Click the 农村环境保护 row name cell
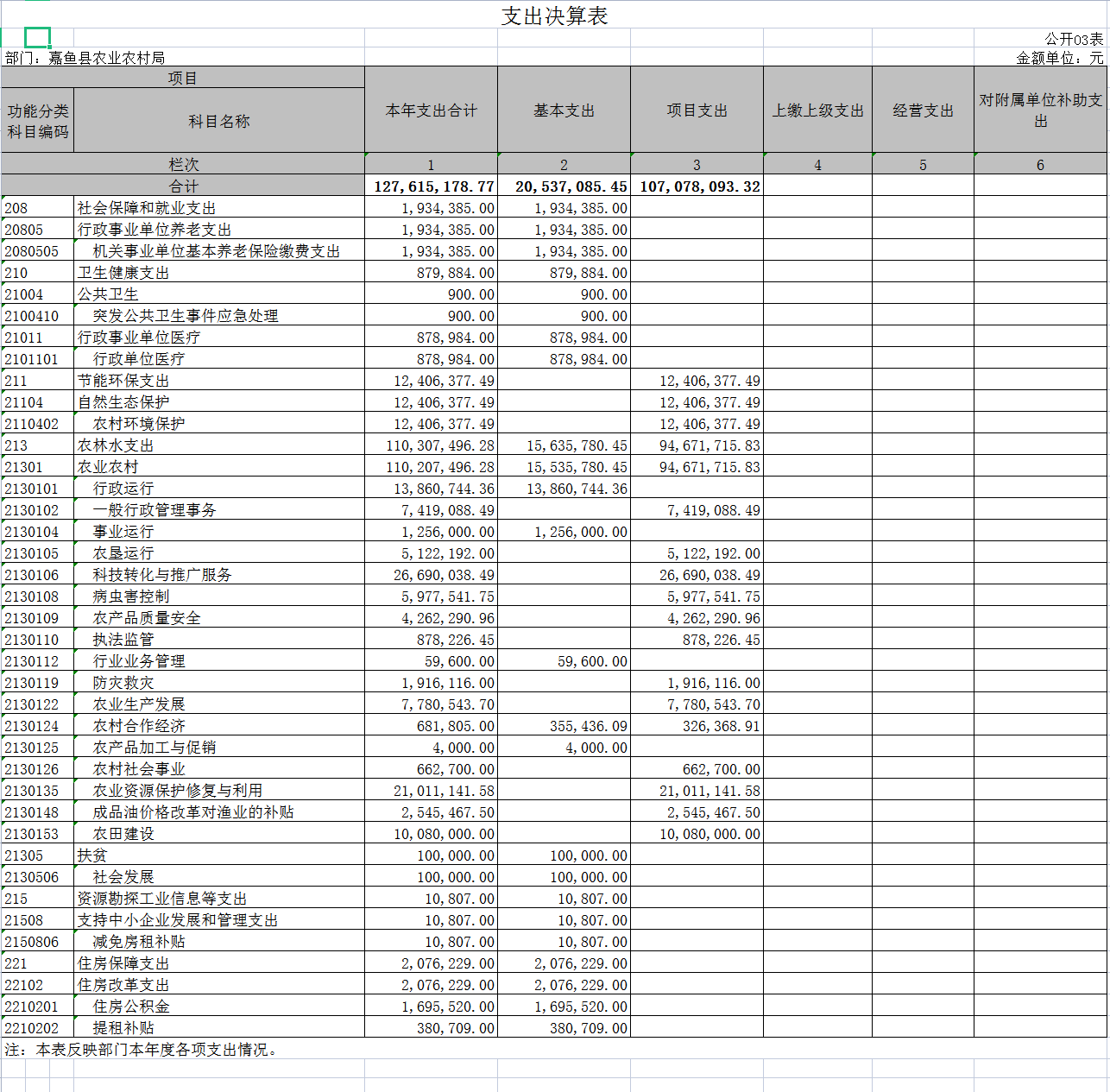 (139, 424)
